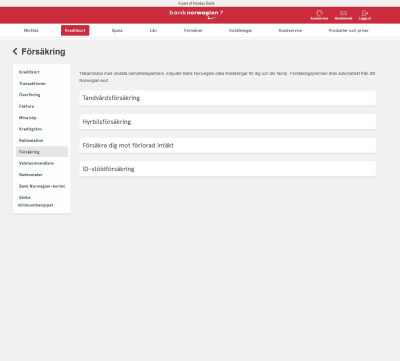The width and height of the screenshot is (400, 361).
Task: Open Min sida in top navigation
Action: tap(31, 30)
